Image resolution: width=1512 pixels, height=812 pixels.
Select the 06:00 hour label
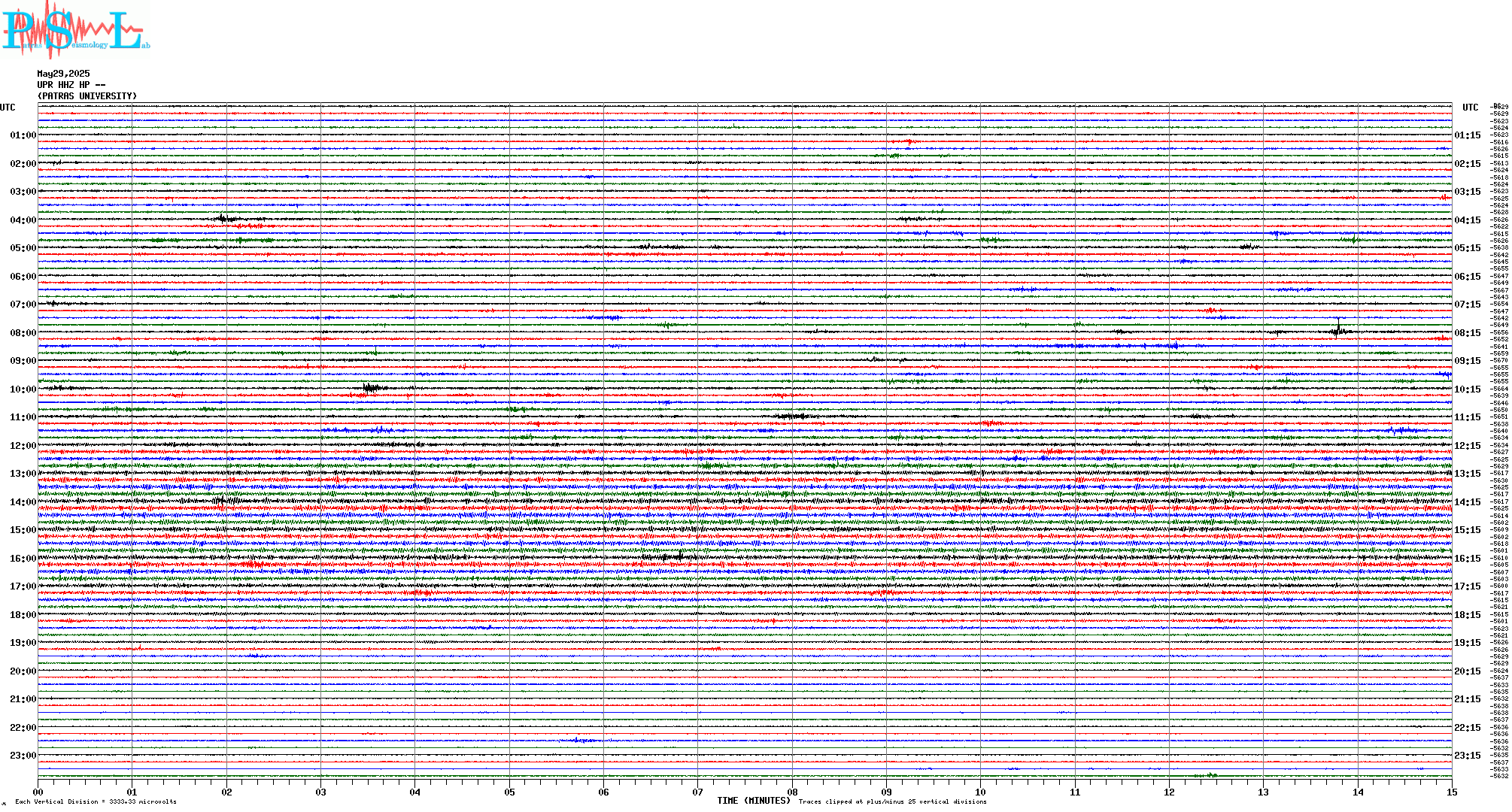tap(23, 277)
